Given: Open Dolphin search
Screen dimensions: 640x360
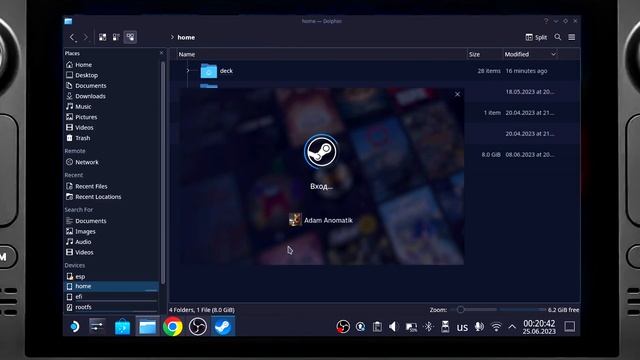Looking at the screenshot, I should point(558,37).
